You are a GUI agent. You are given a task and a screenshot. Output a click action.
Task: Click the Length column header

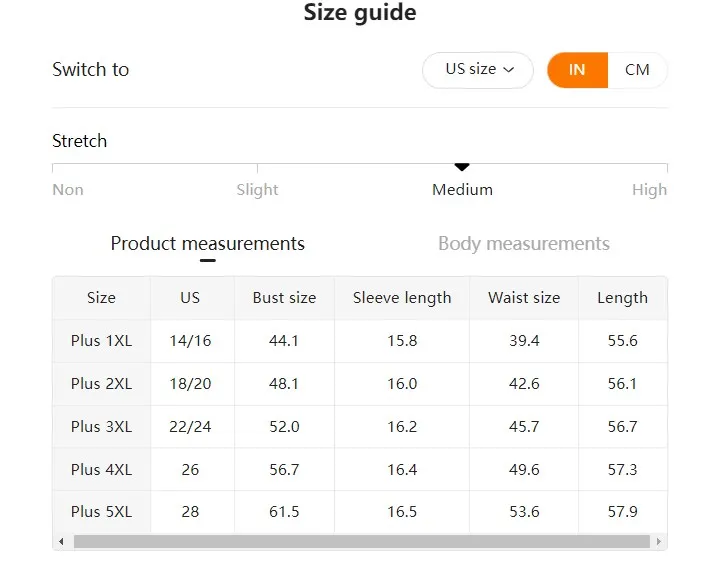pos(623,298)
